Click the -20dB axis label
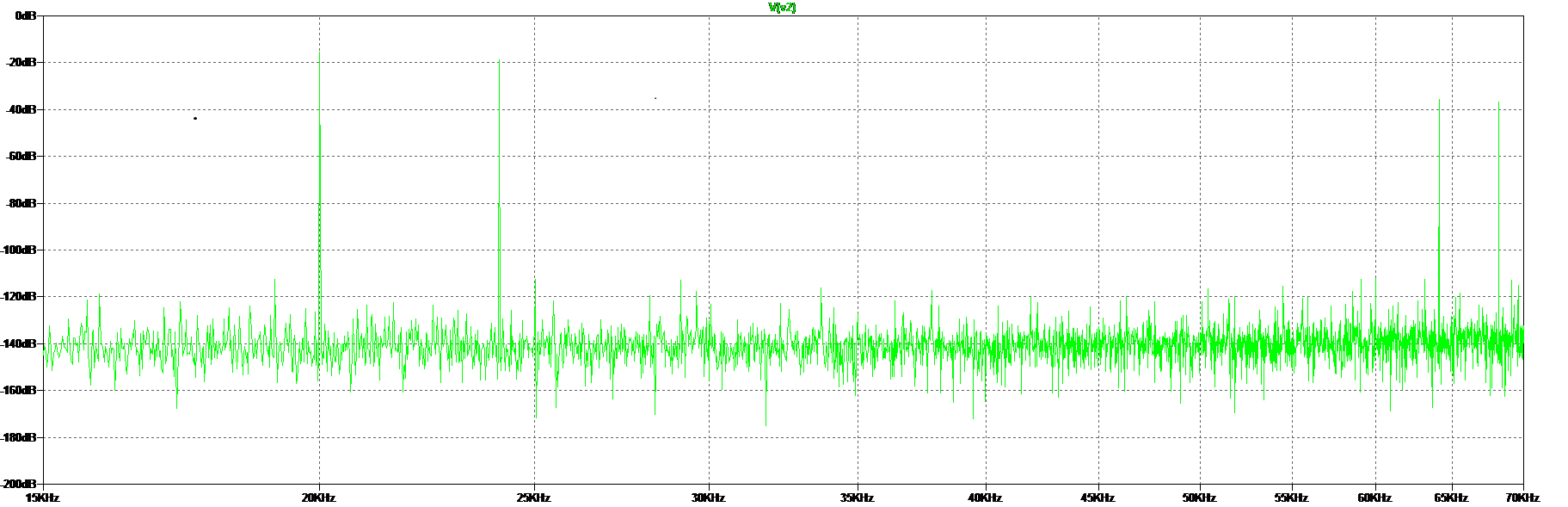Image resolution: width=1568 pixels, height=507 pixels. 22,62
